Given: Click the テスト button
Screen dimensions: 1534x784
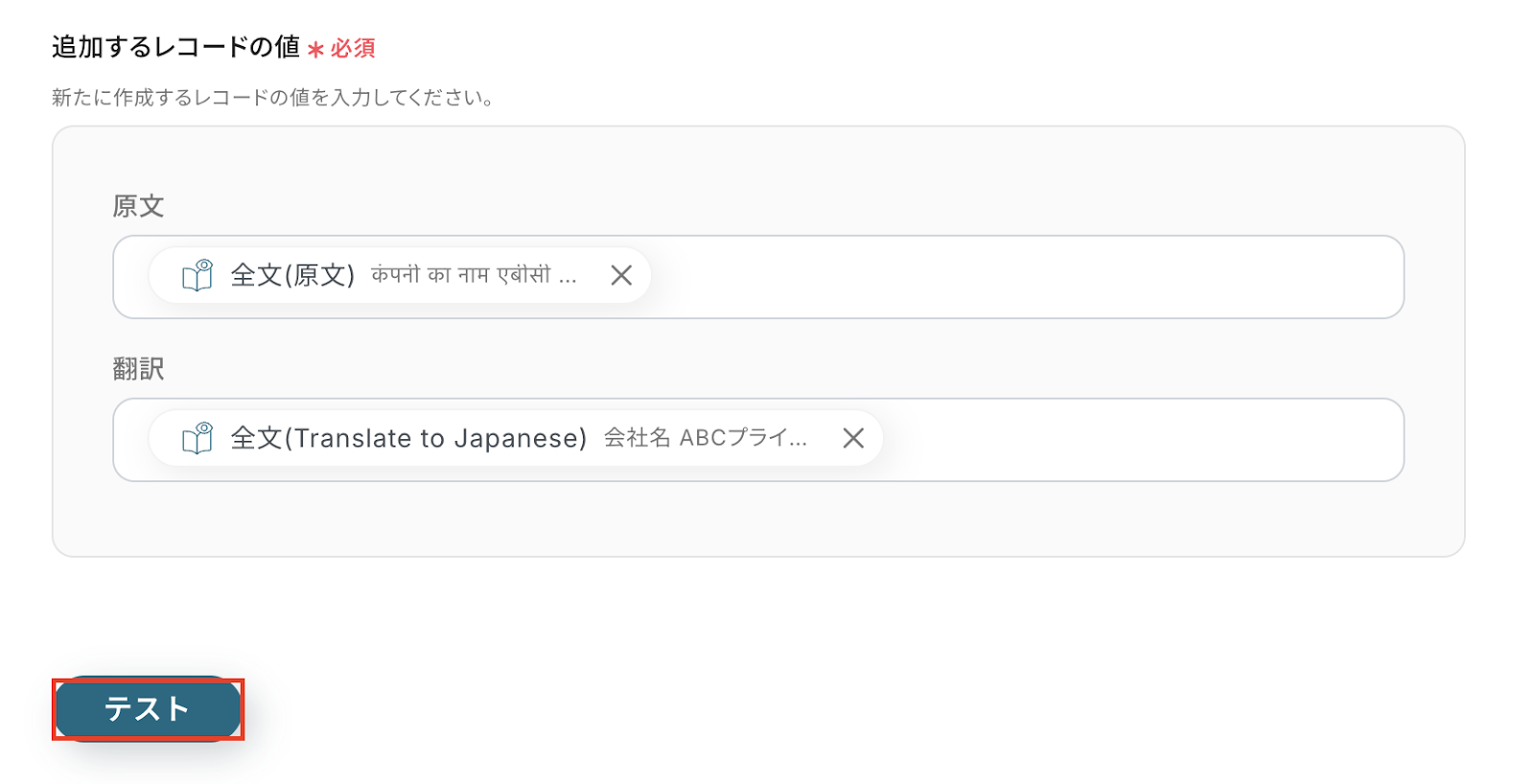Looking at the screenshot, I should (x=148, y=709).
